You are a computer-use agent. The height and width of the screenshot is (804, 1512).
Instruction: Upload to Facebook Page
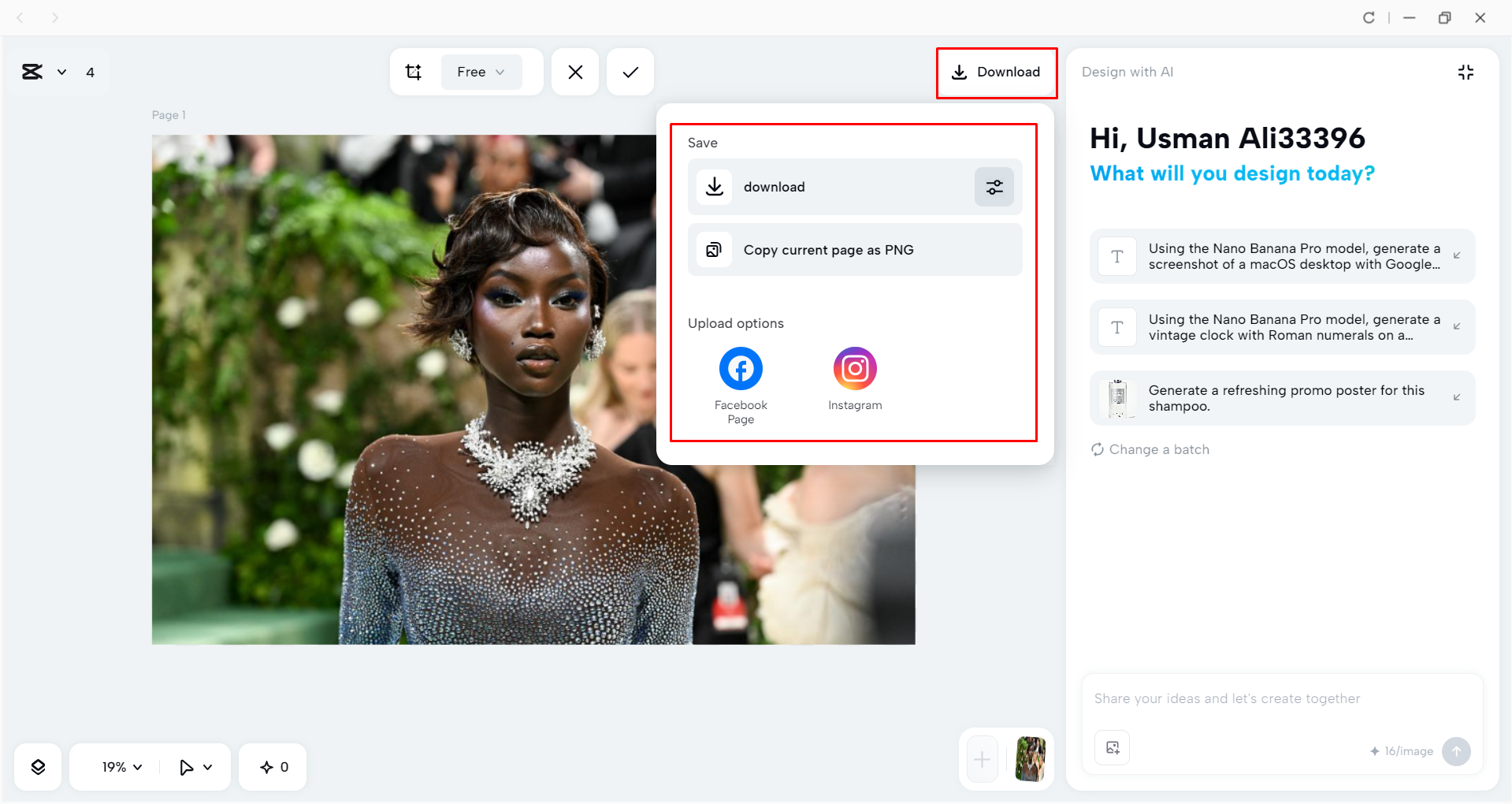point(741,385)
